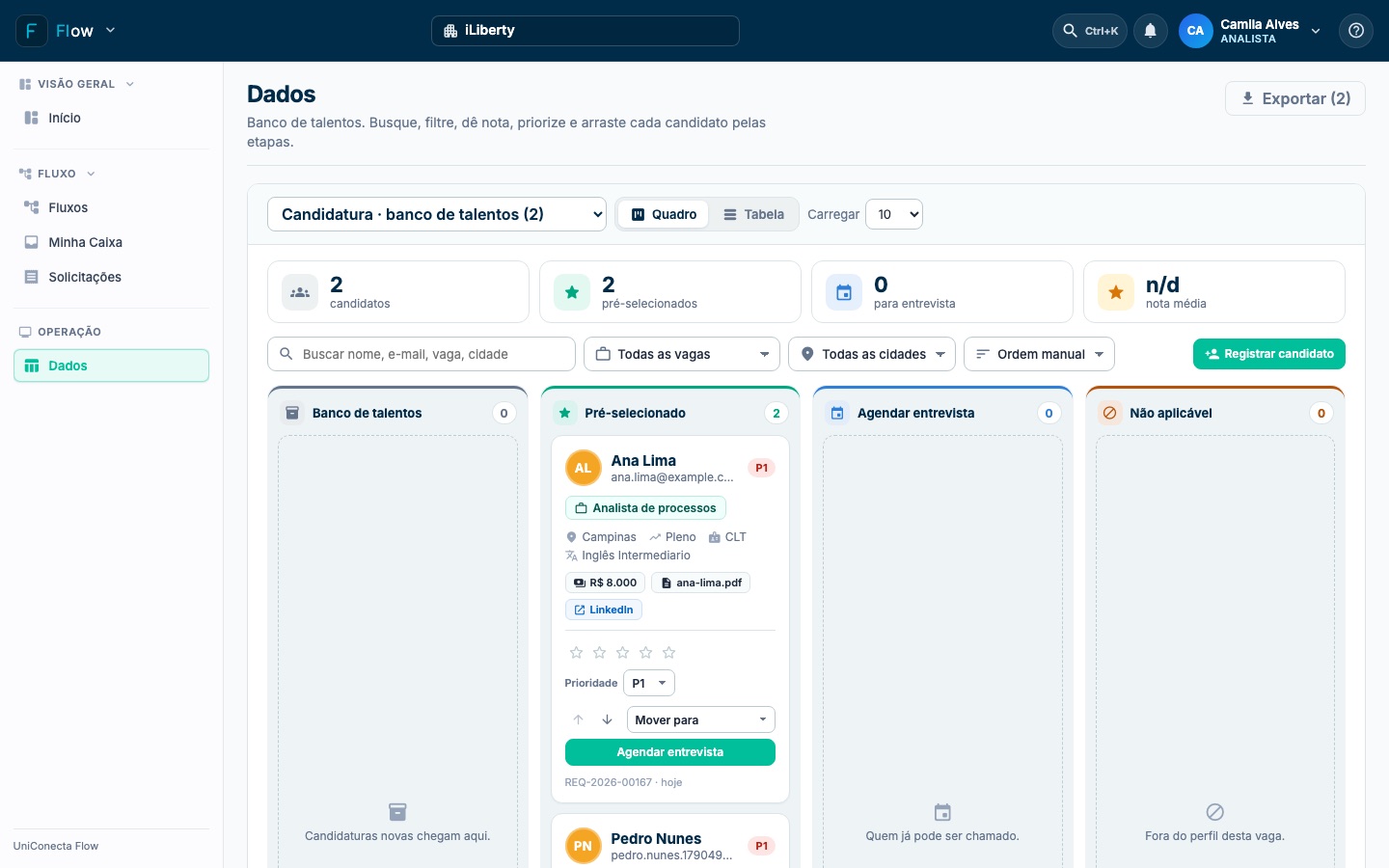Click Pedro Nunes's PN avatar
Image resolution: width=1389 pixels, height=868 pixels.
coord(583,846)
